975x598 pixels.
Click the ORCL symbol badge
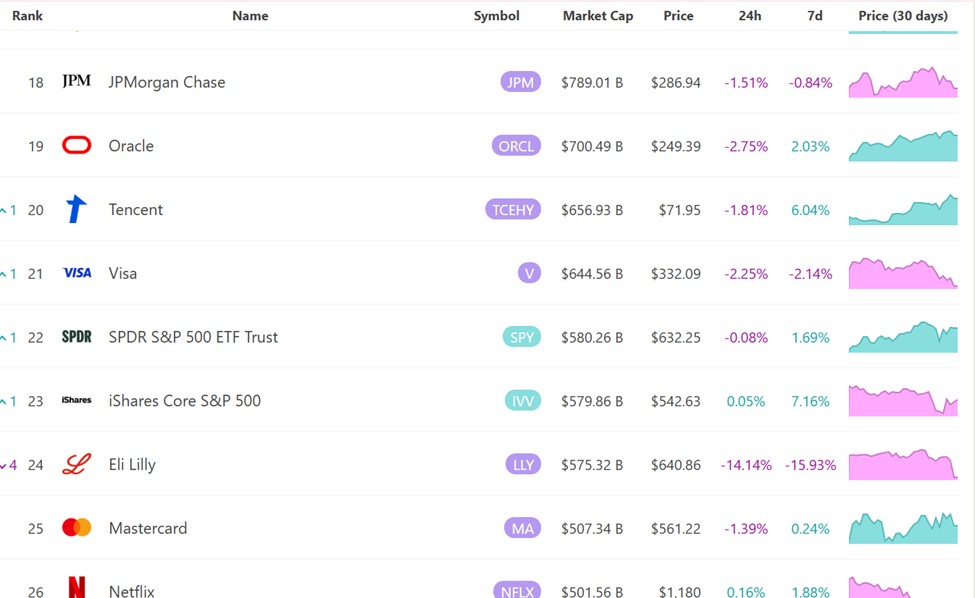(x=516, y=145)
